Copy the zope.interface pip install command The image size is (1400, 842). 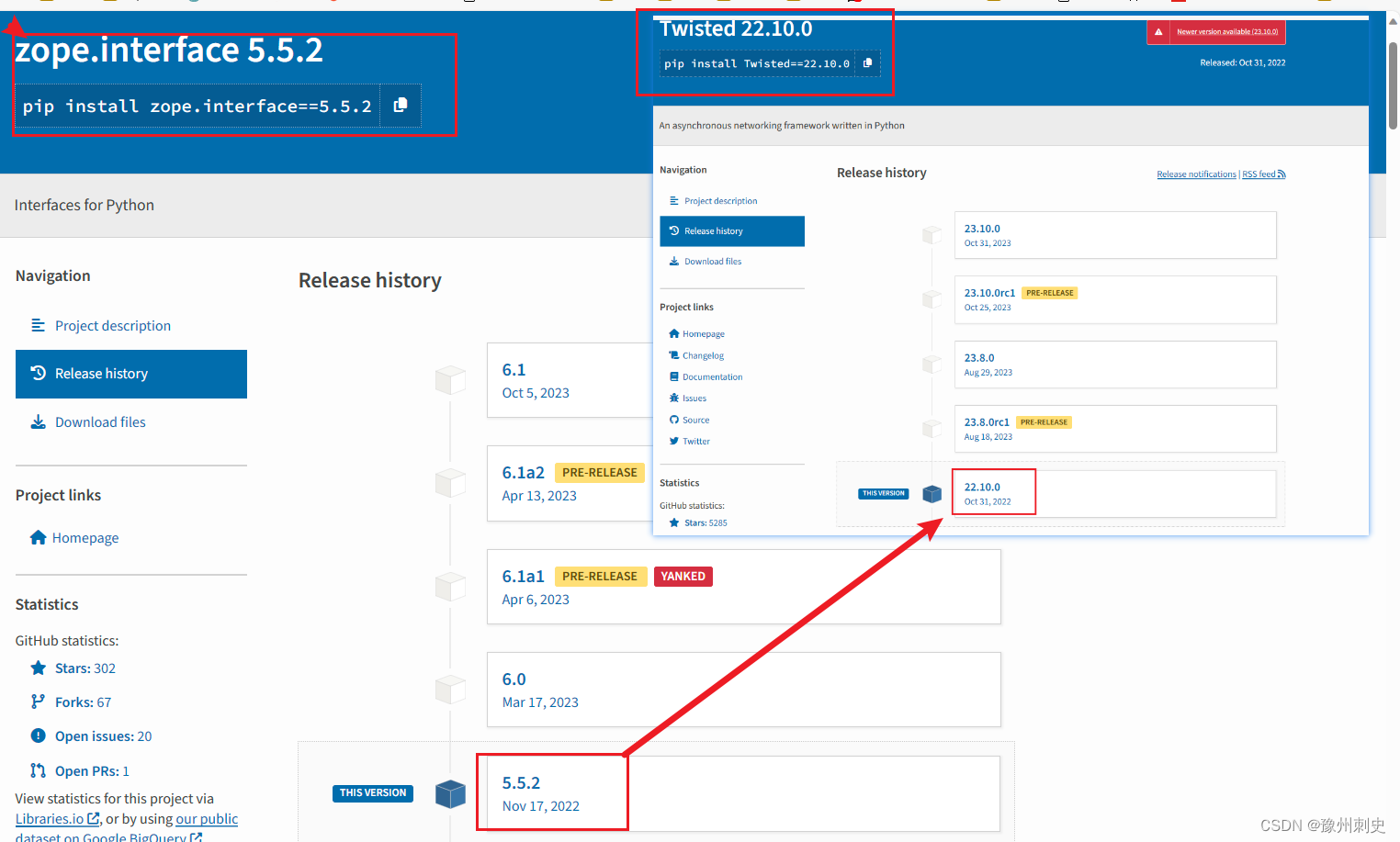click(x=400, y=106)
